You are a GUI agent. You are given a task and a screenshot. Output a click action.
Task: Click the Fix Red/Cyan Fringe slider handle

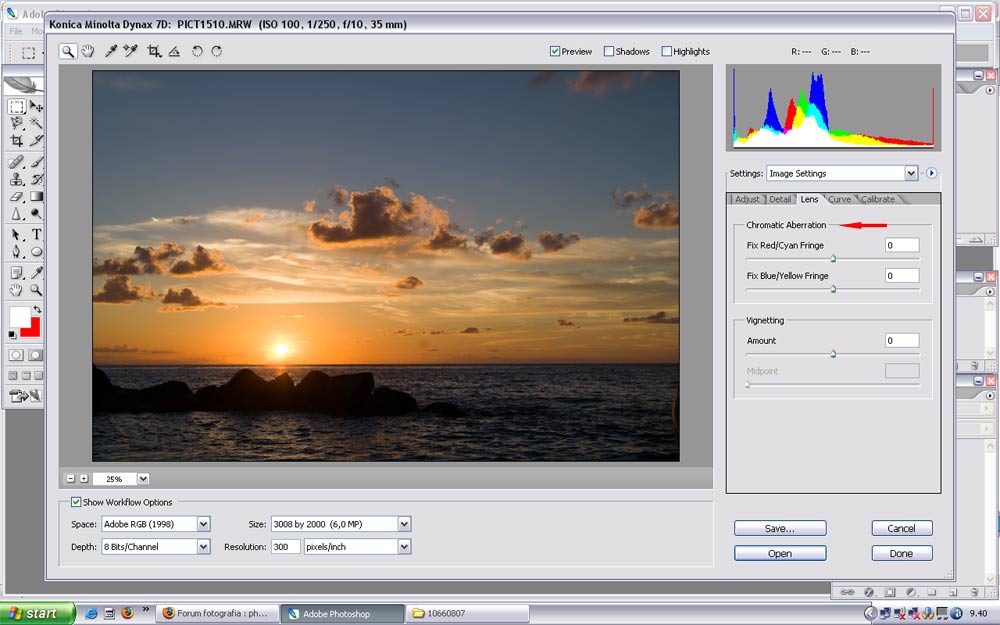point(833,259)
